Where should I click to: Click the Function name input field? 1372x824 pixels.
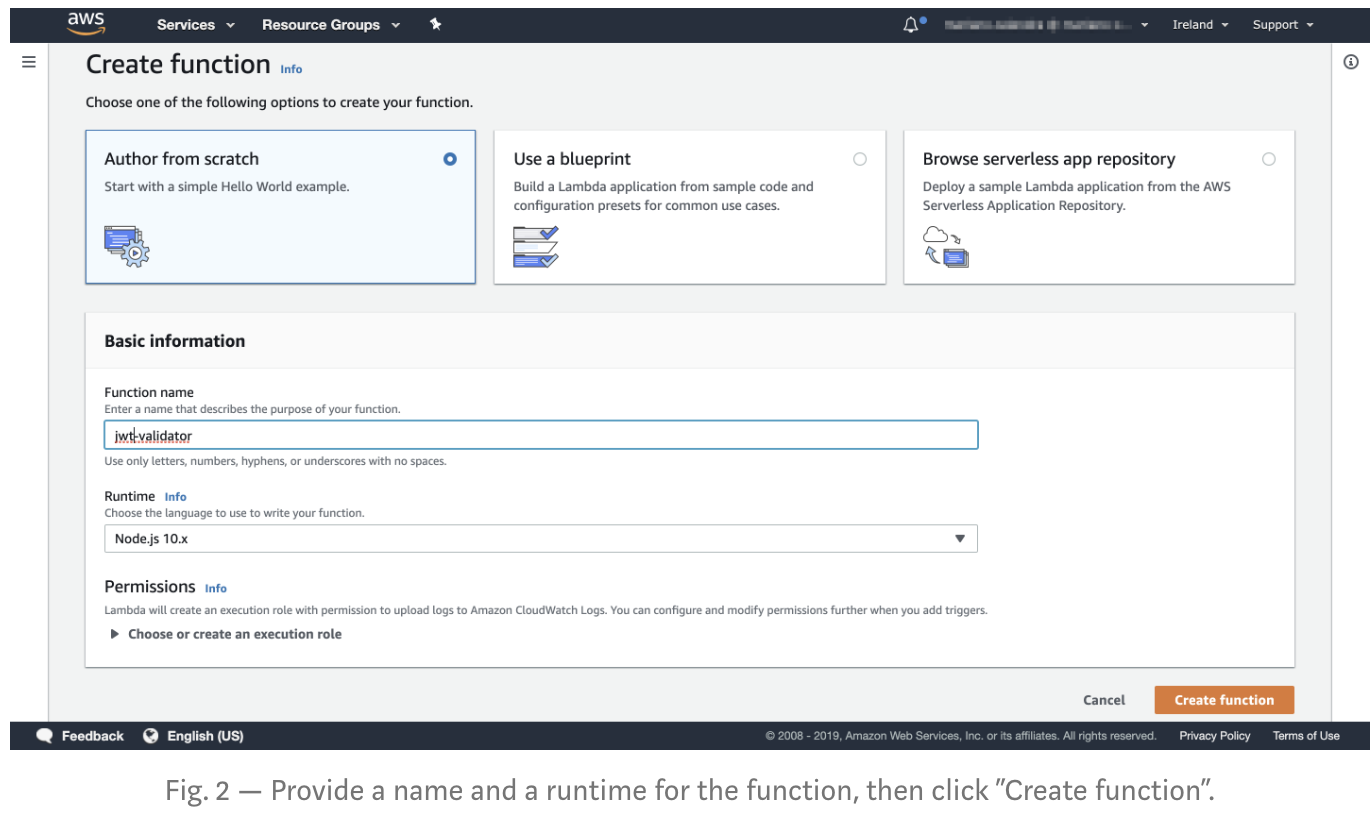point(541,435)
